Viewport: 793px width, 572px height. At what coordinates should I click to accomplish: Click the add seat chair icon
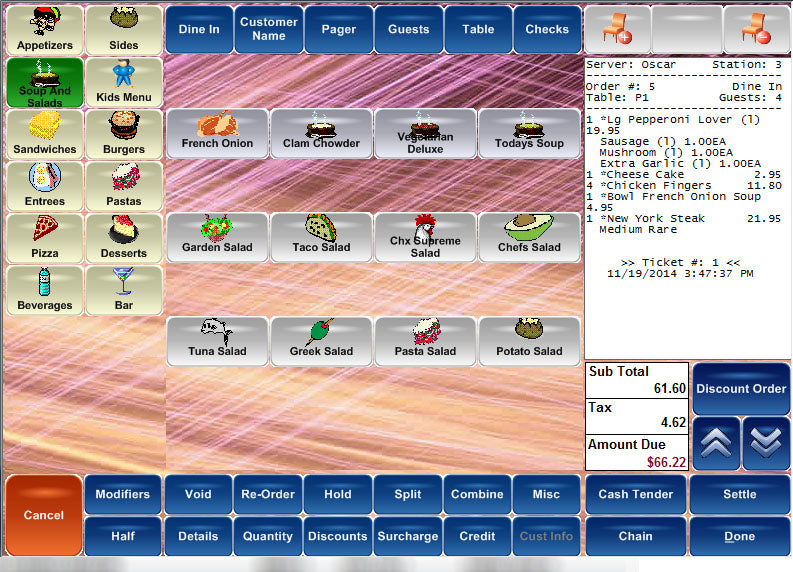pyautogui.click(x=616, y=29)
